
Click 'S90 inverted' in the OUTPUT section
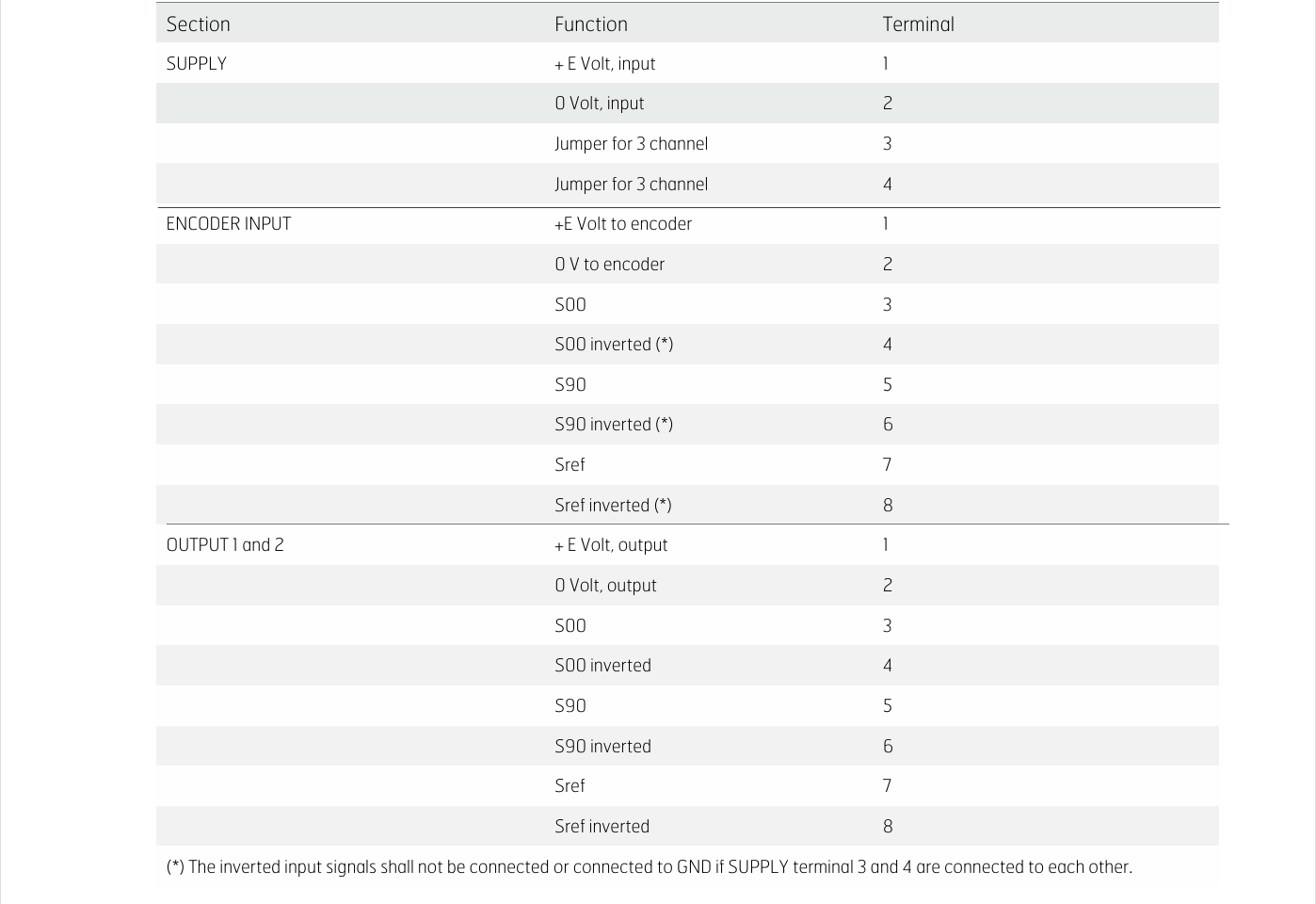(602, 747)
